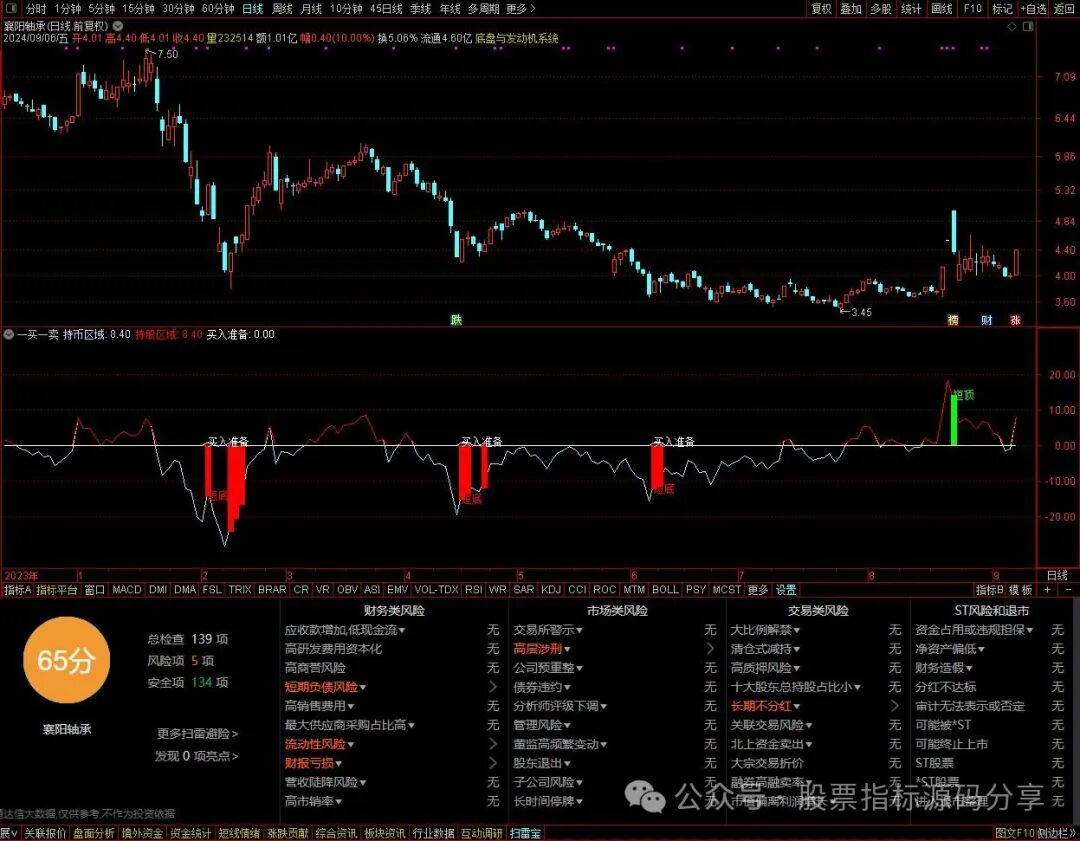This screenshot has height=841, width=1080.
Task: Select KDJ indicator tab
Action: tap(551, 590)
